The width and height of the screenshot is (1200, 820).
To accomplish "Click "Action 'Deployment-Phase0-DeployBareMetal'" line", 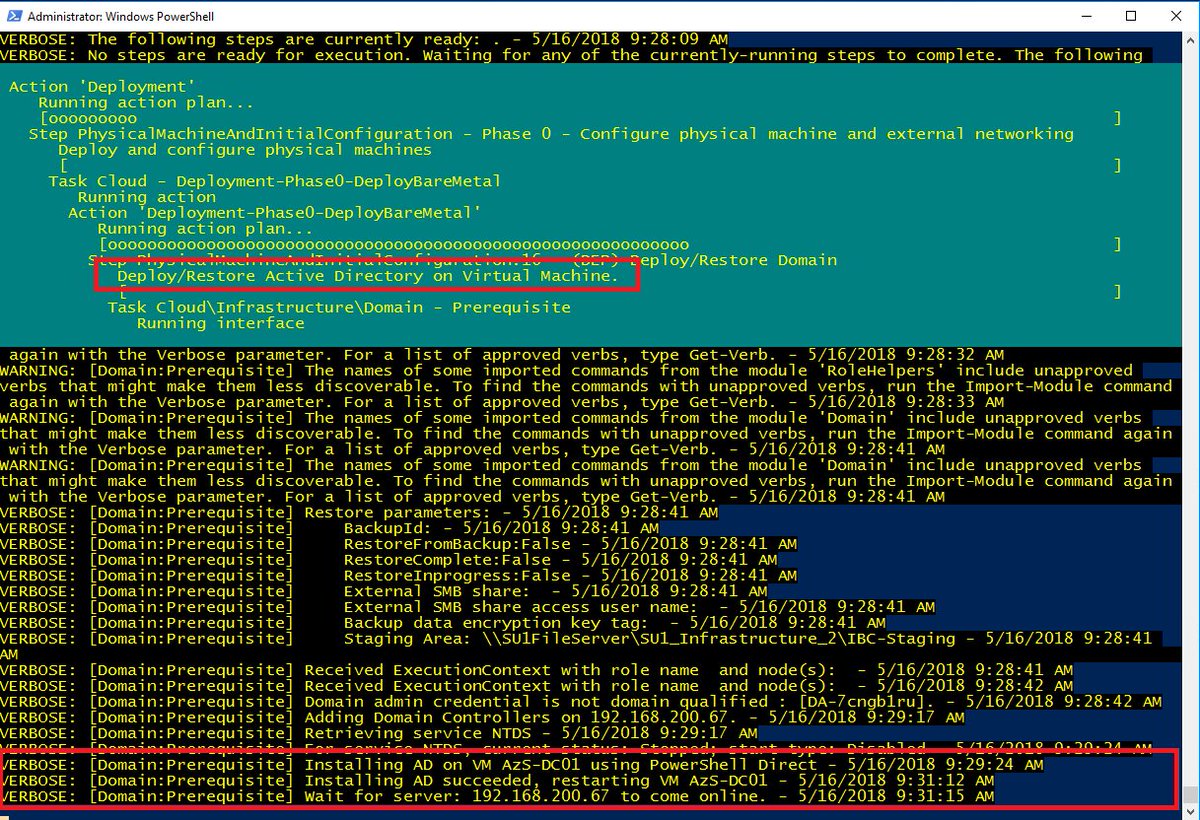I will pos(275,213).
